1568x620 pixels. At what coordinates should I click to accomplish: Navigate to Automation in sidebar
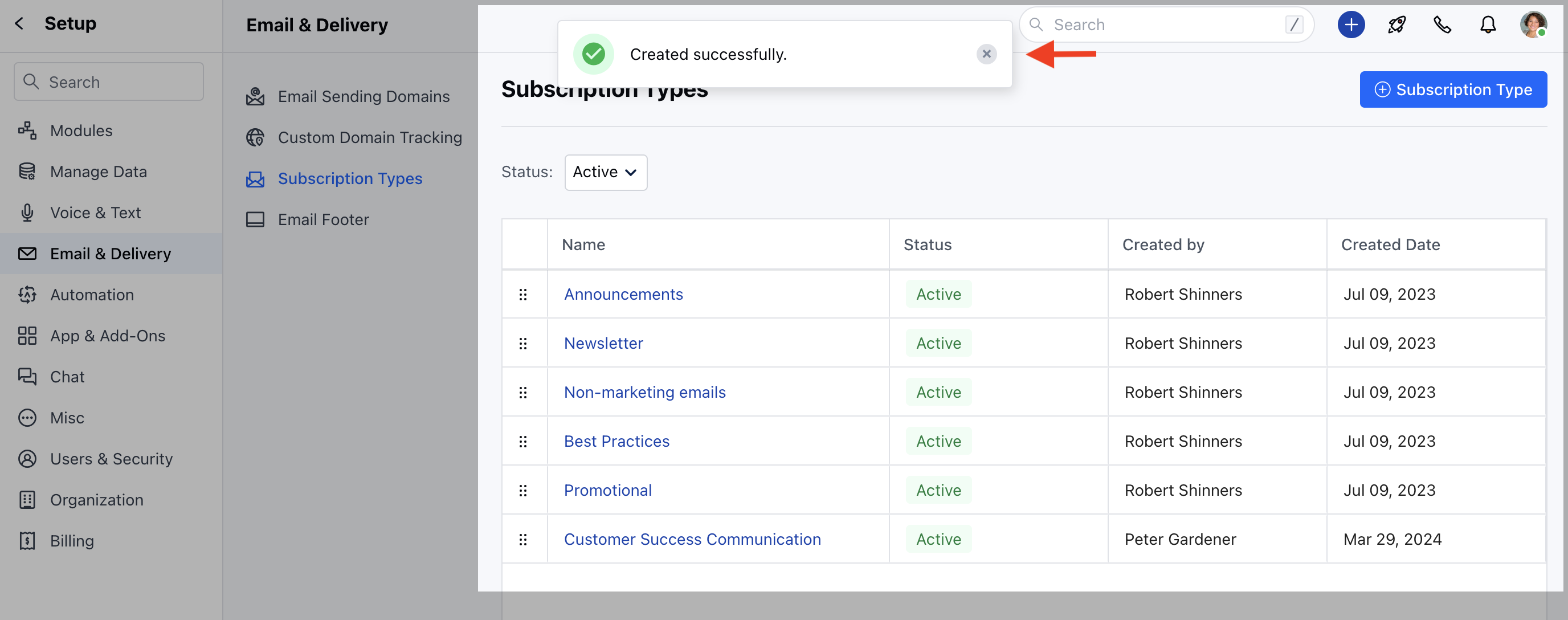[x=91, y=295]
